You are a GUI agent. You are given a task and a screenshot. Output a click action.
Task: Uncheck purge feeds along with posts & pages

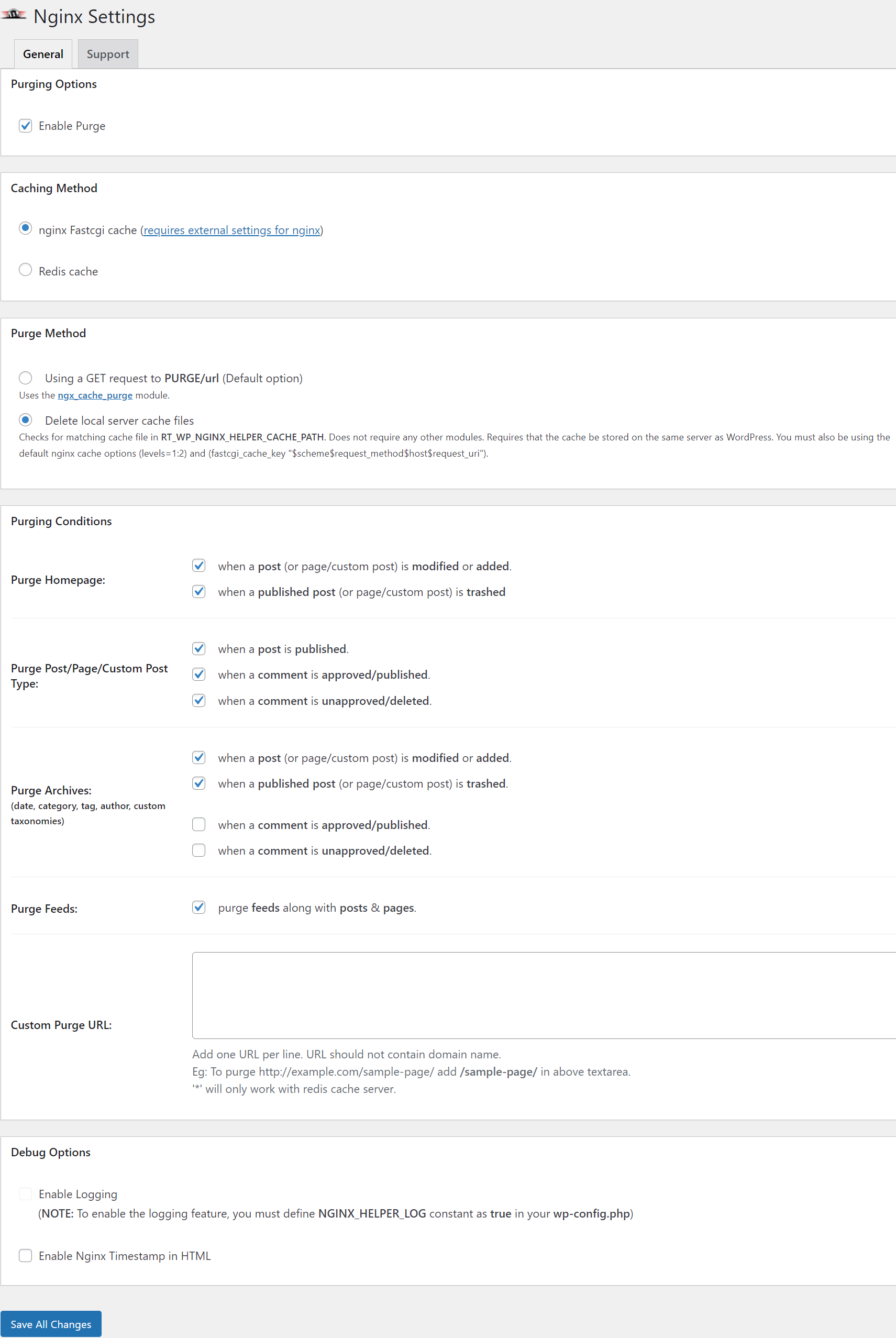coord(199,907)
